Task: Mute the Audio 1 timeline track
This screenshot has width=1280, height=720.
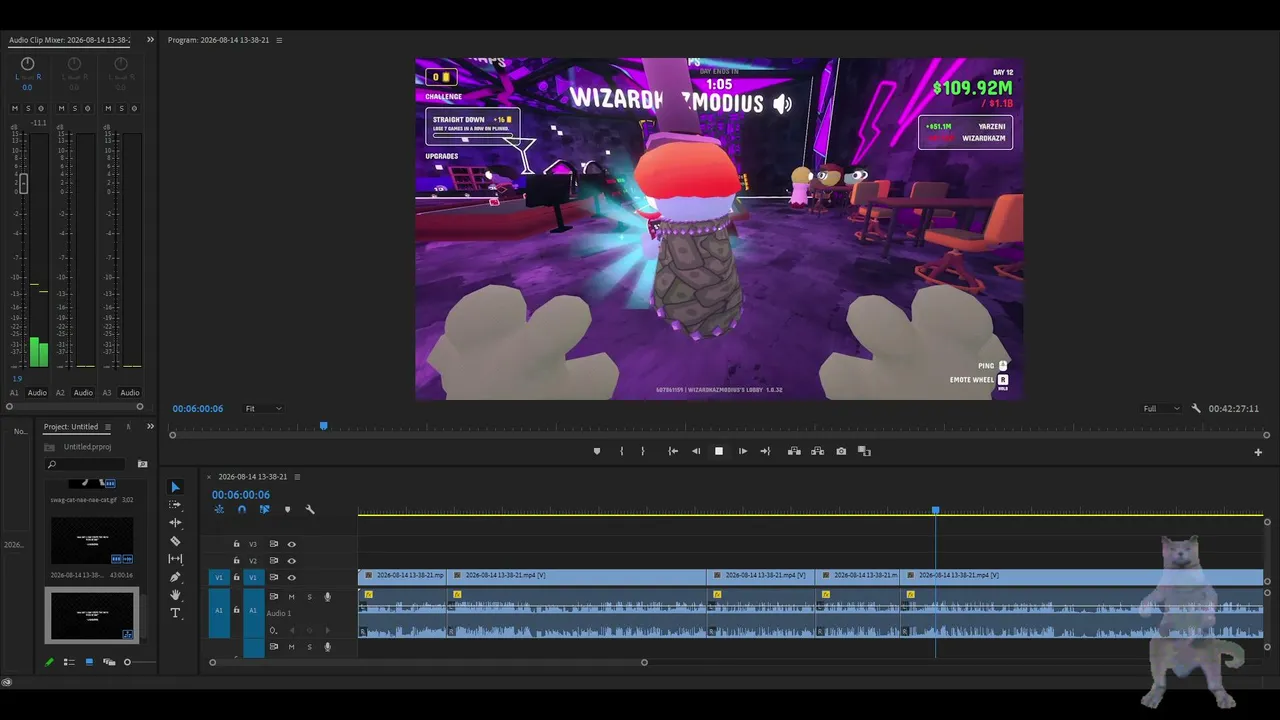Action: 291,597
